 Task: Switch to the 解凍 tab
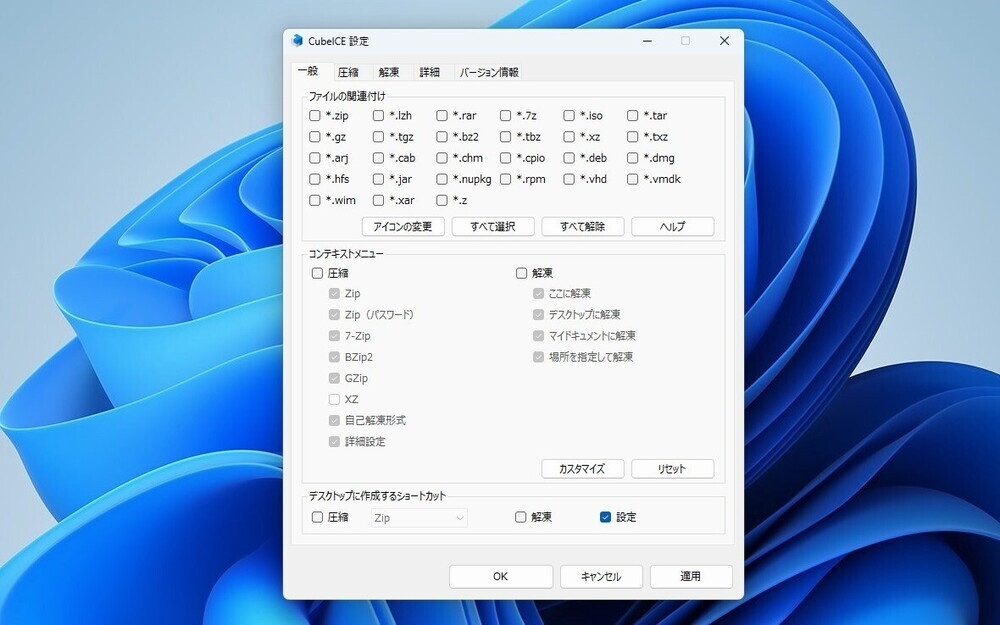coord(389,72)
